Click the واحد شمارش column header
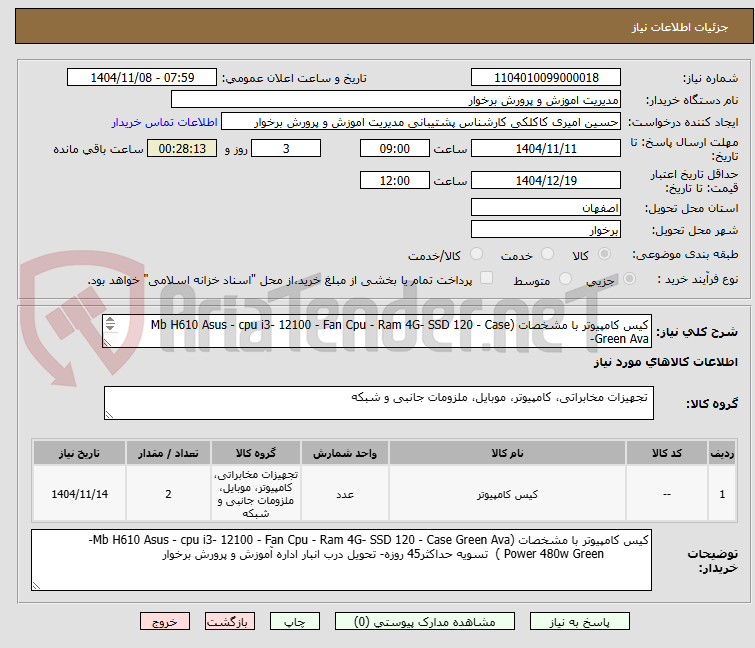Image resolution: width=755 pixels, height=648 pixels. (345, 453)
